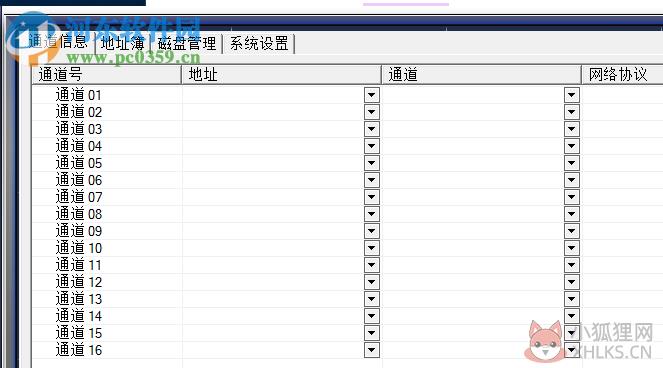
Task: Expand the 地址 dropdown for 通道 13
Action: (x=372, y=299)
